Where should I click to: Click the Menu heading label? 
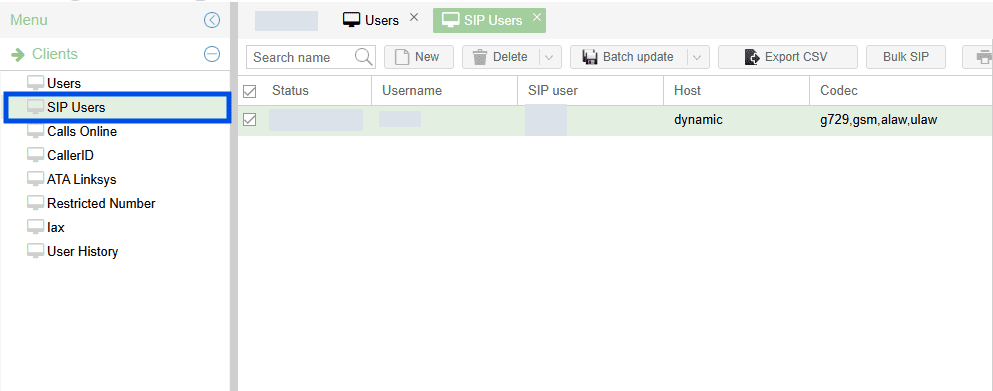[x=28, y=20]
